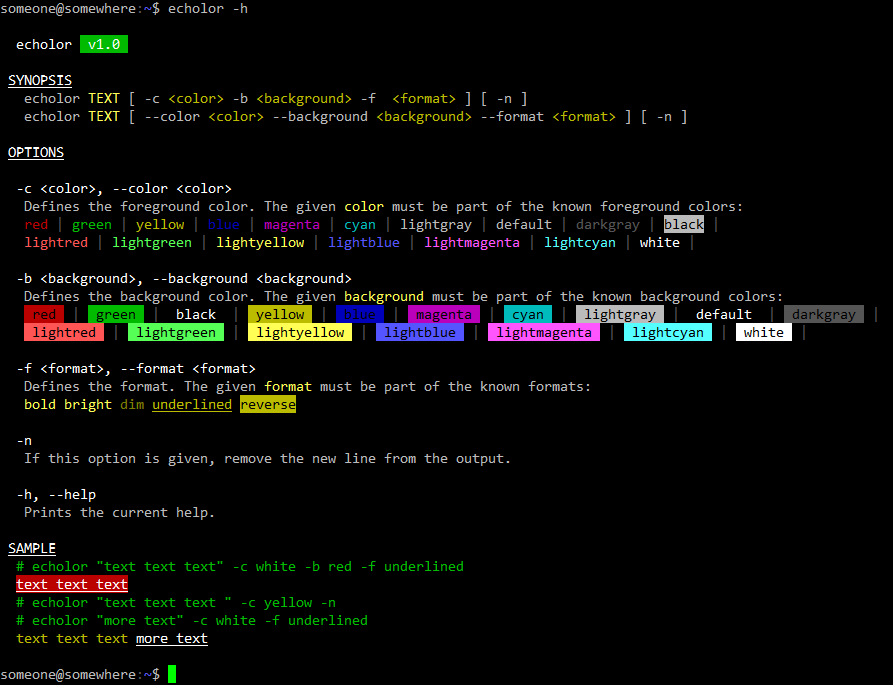893x685 pixels.
Task: Click the lightmagenta background color block
Action: click(544, 333)
